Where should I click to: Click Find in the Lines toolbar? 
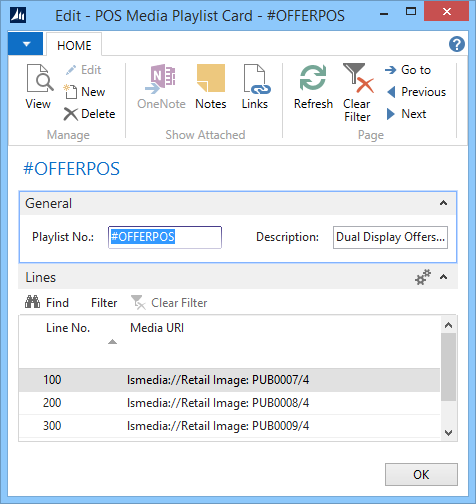pyautogui.click(x=47, y=303)
